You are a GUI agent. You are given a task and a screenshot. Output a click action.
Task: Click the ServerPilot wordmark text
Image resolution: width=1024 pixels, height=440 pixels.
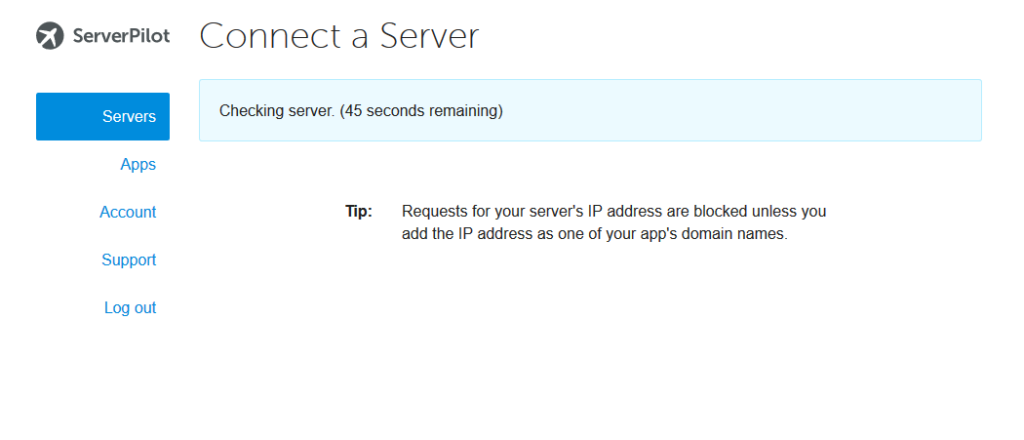pos(121,36)
